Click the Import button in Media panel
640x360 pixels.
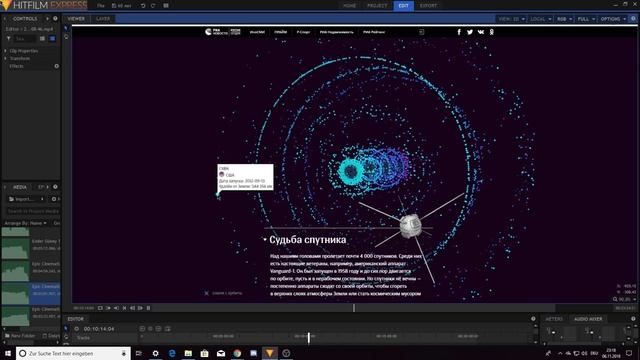tap(24, 199)
